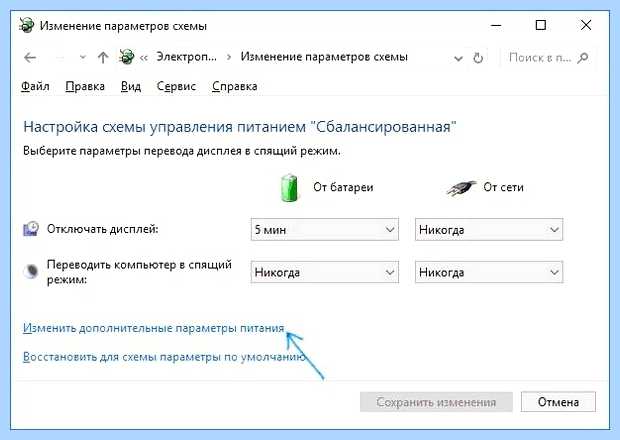Click the Forward navigation arrow
Screen dimensions: 620x440
coord(60,58)
